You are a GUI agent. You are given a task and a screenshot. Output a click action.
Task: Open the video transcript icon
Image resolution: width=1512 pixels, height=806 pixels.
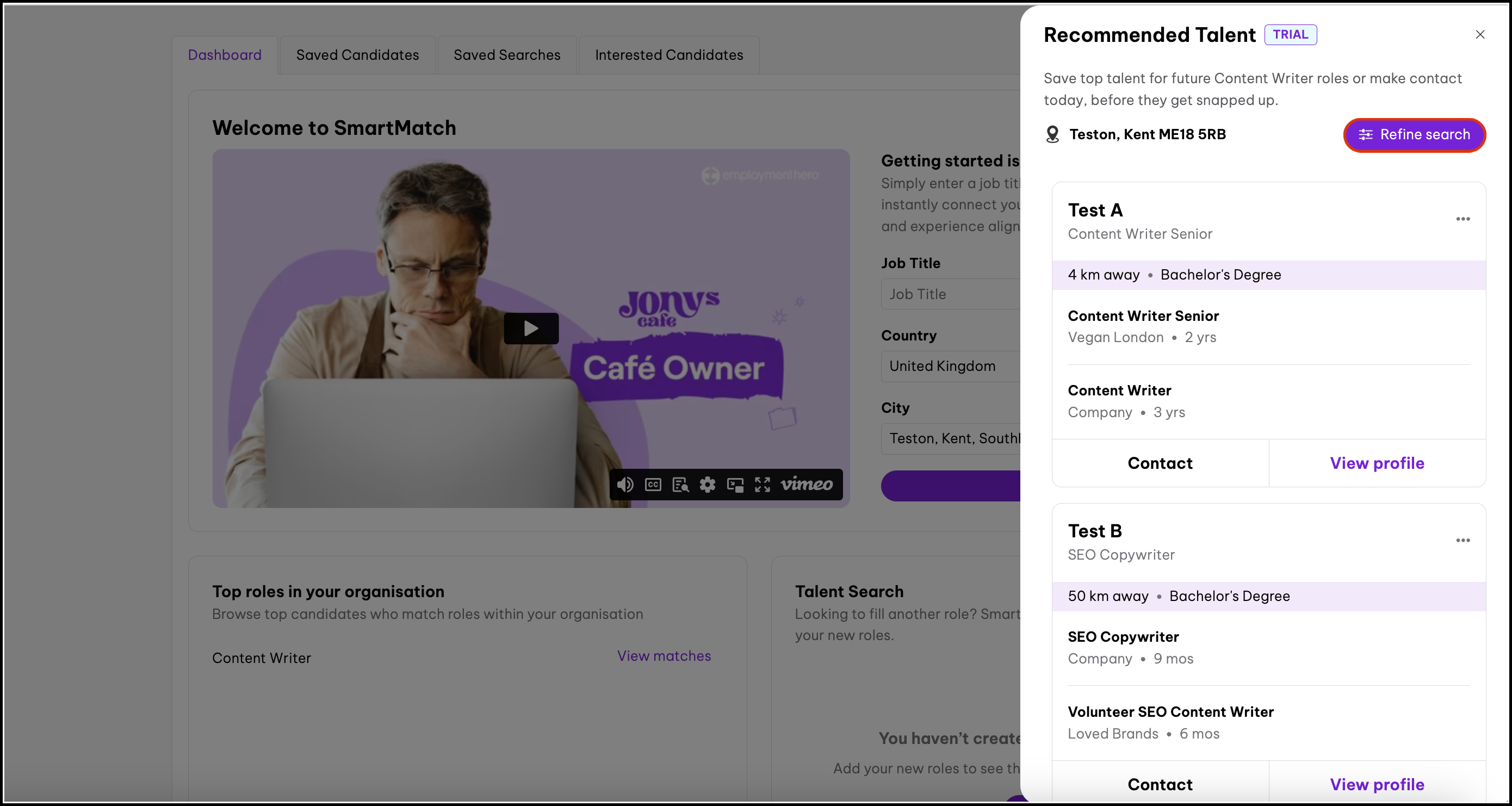(x=680, y=484)
